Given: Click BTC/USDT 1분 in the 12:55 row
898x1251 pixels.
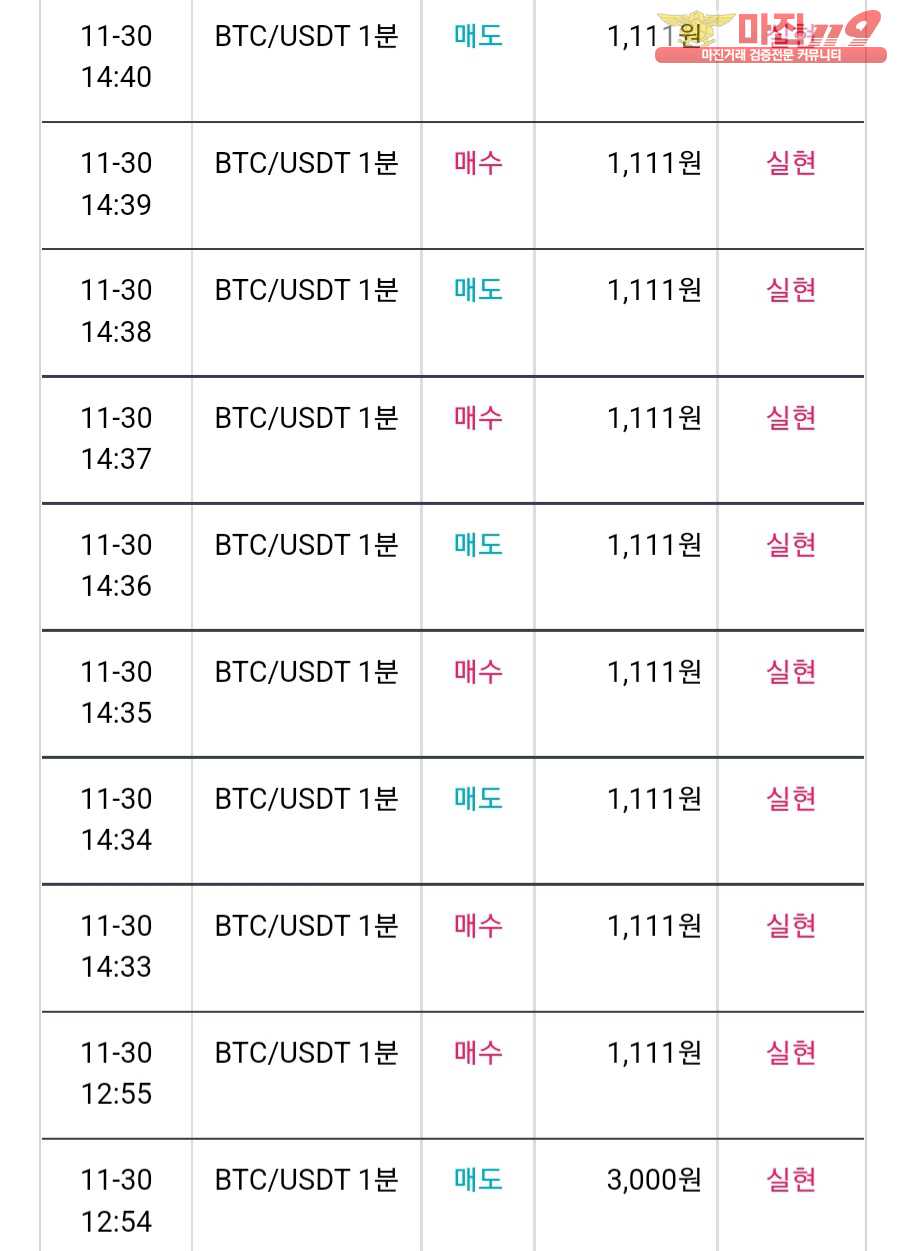Looking at the screenshot, I should (306, 1052).
